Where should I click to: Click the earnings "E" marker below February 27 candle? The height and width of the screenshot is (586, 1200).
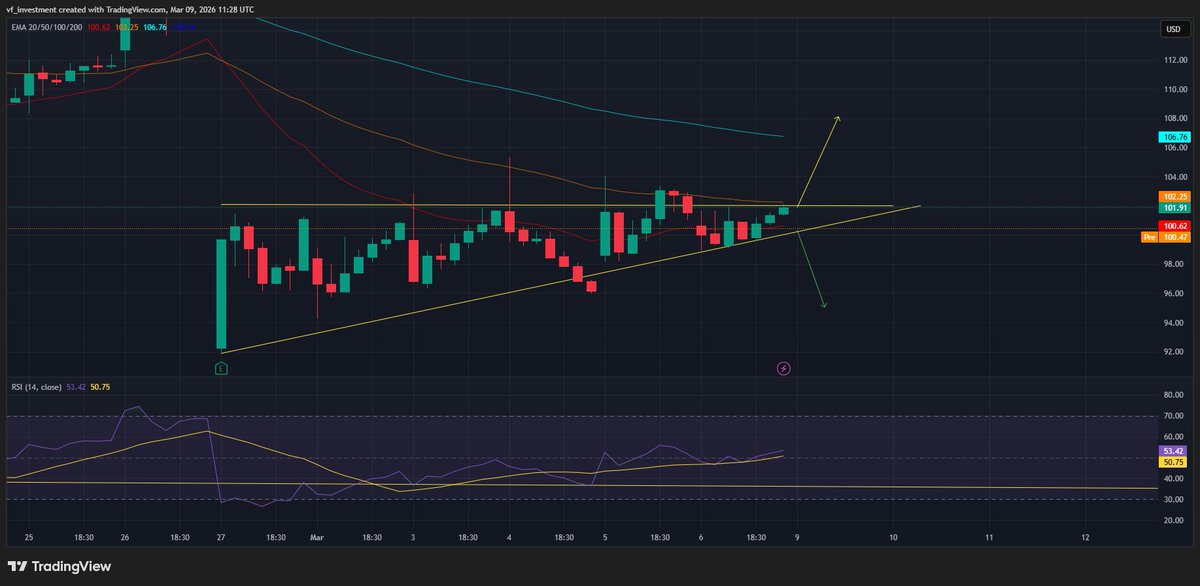(221, 367)
